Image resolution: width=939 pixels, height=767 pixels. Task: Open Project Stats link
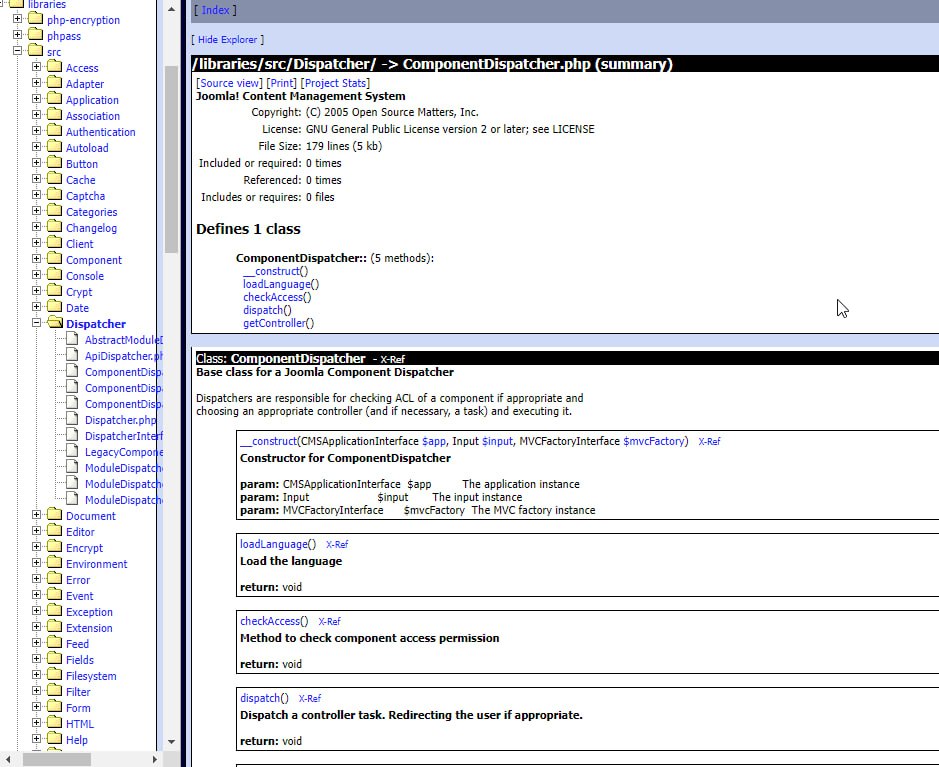click(335, 83)
